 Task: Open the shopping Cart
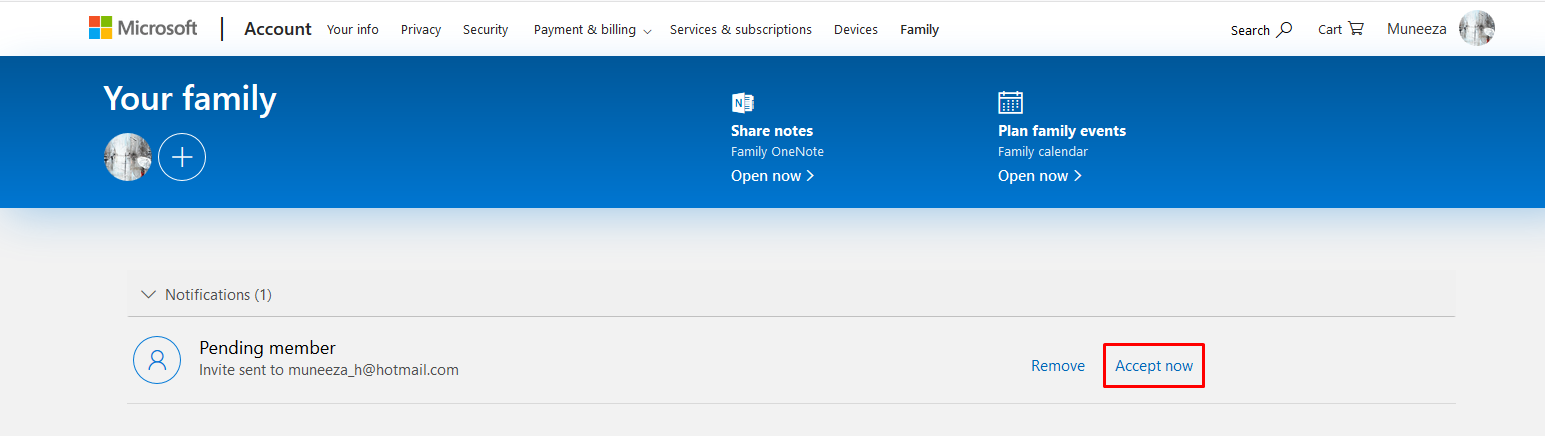pos(1340,29)
